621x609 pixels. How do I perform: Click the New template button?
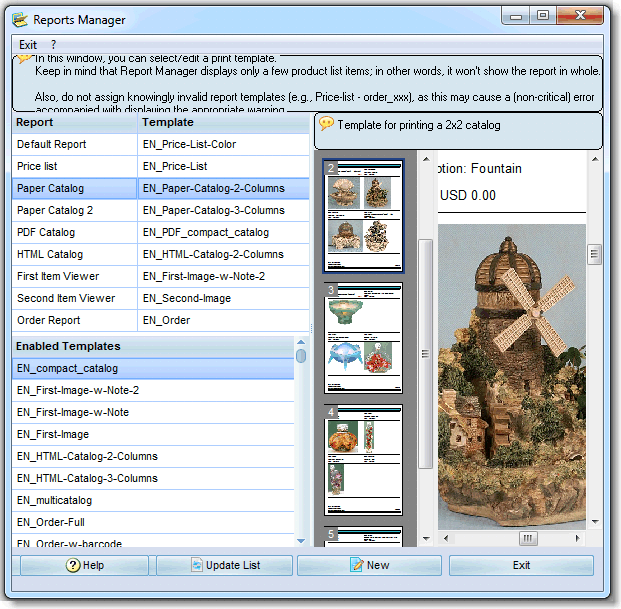click(x=369, y=565)
